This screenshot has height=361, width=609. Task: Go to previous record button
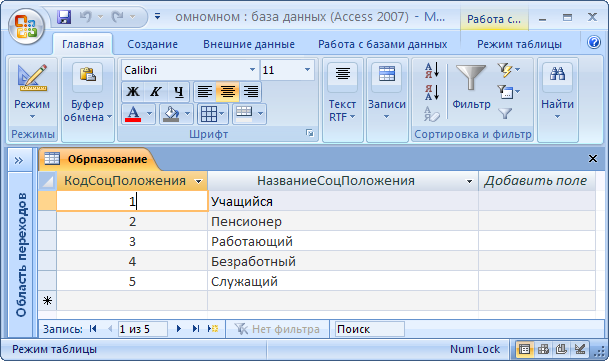click(110, 329)
